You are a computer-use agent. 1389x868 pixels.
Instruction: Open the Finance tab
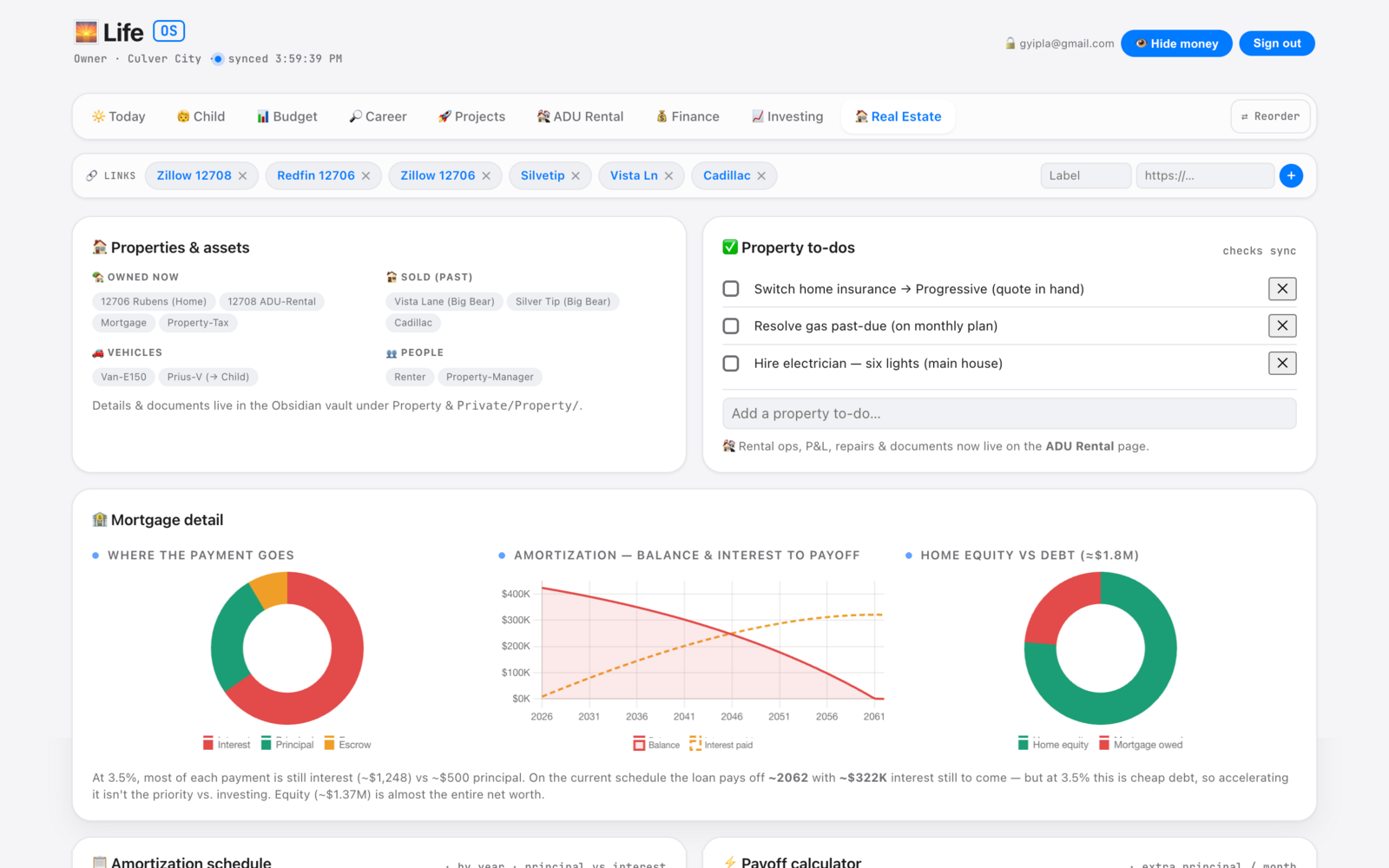(688, 116)
